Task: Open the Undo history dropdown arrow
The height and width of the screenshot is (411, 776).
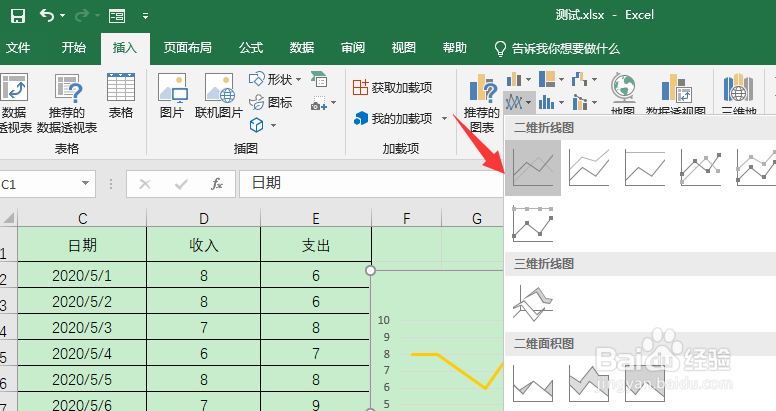Action: point(62,16)
